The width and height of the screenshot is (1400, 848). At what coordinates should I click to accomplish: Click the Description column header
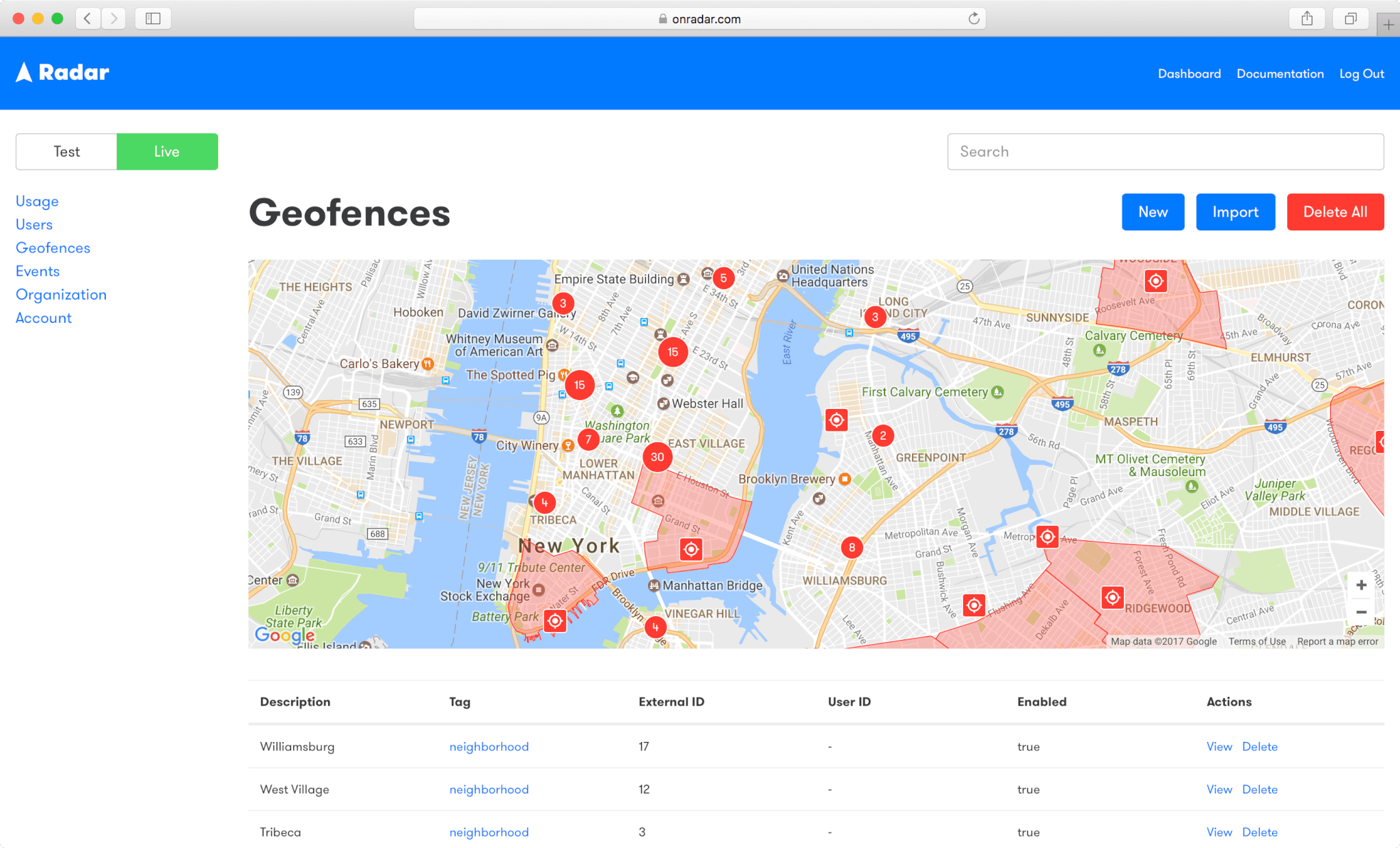[x=295, y=702]
